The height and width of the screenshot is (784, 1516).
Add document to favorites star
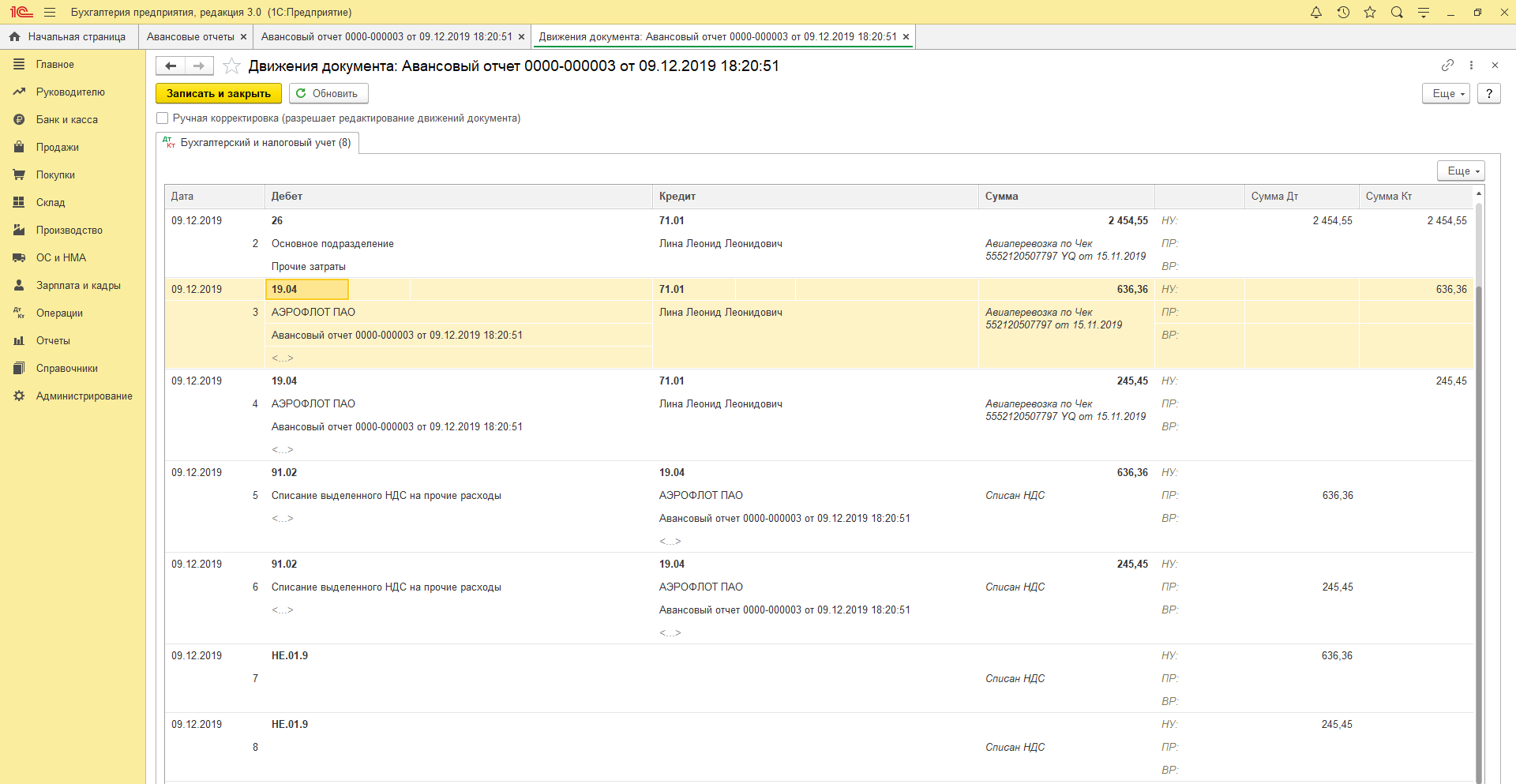231,66
